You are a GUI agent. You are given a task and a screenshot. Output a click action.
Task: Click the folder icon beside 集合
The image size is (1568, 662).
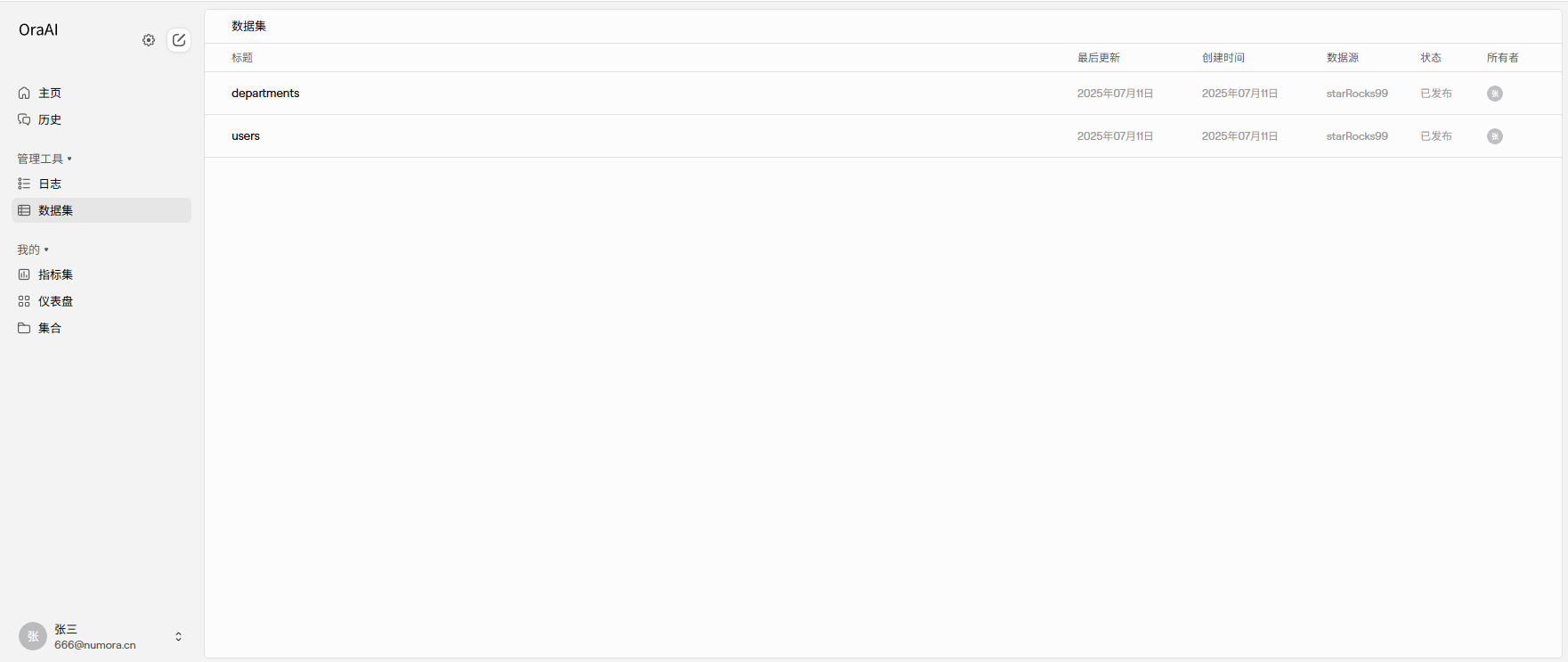[x=24, y=328]
